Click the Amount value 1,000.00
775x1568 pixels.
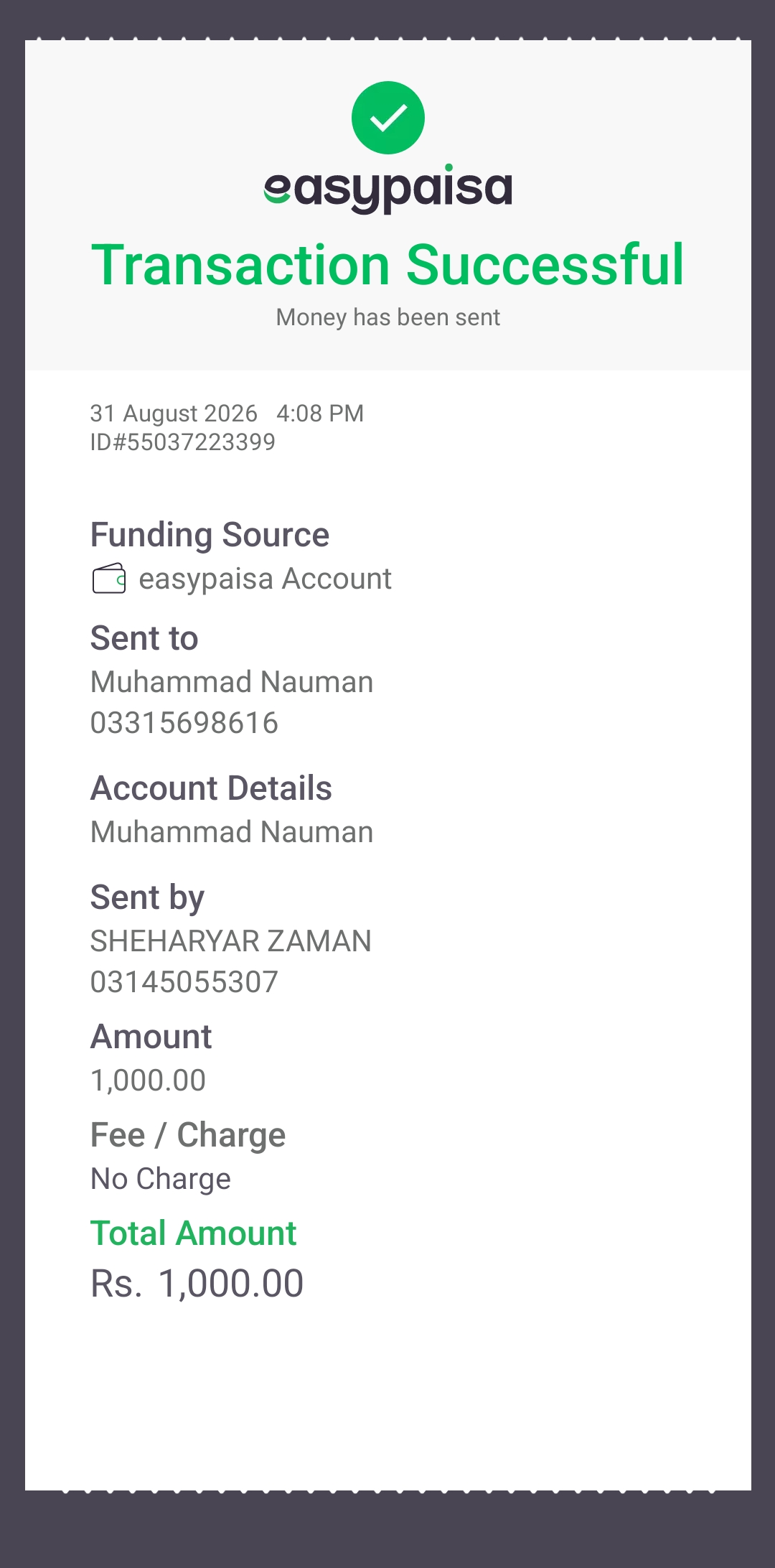(x=149, y=1081)
